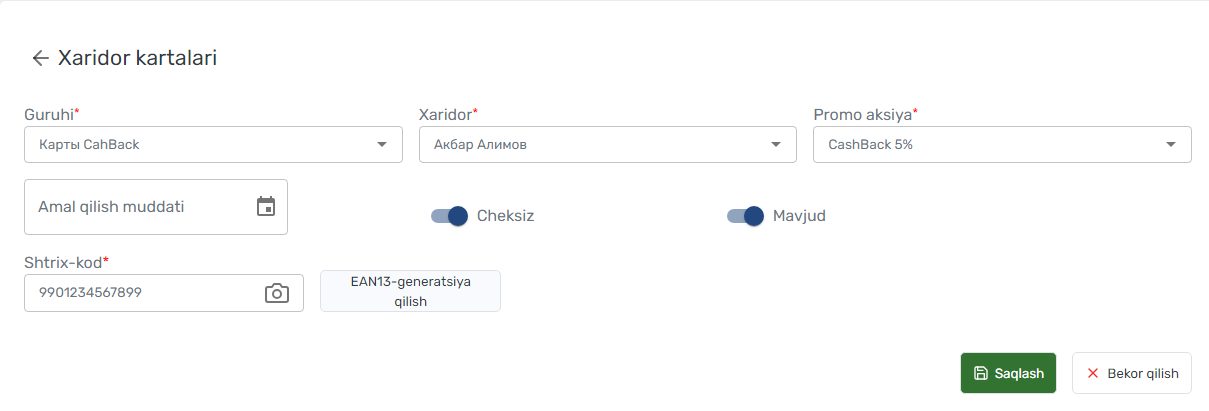Select the Карты CahBack group field
Screen dimensions: 1209x411
[213, 144]
